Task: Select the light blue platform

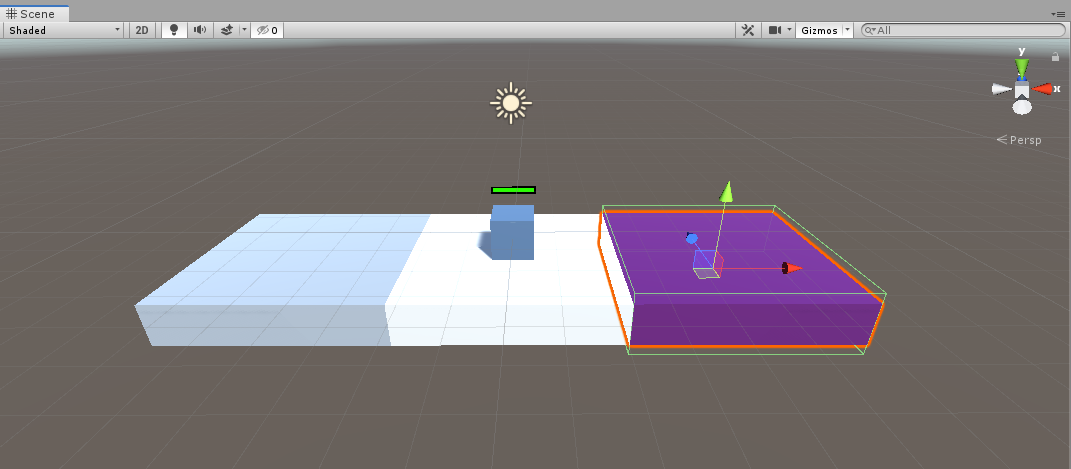Action: click(280, 280)
